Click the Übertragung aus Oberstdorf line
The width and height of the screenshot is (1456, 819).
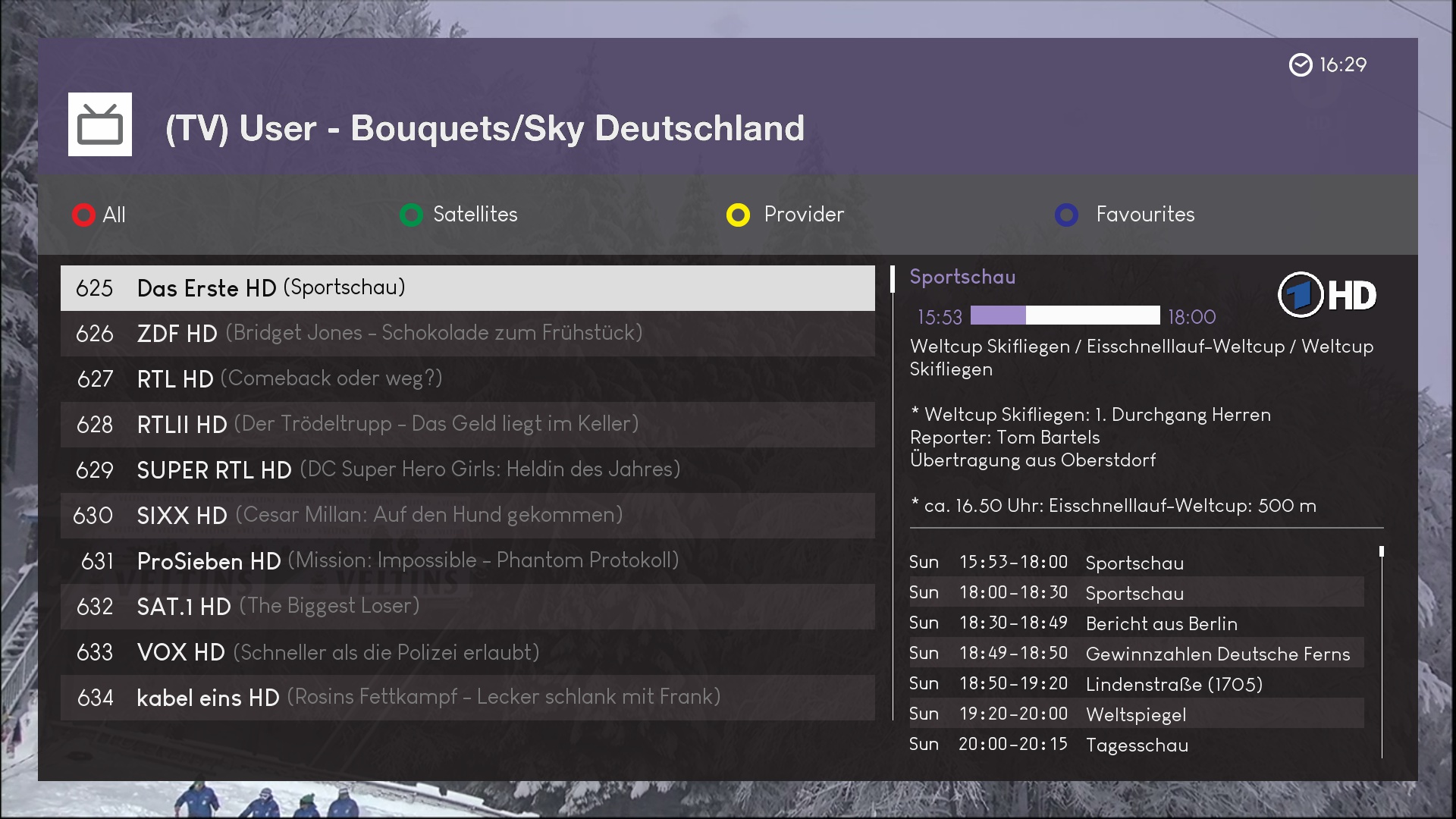1033,460
